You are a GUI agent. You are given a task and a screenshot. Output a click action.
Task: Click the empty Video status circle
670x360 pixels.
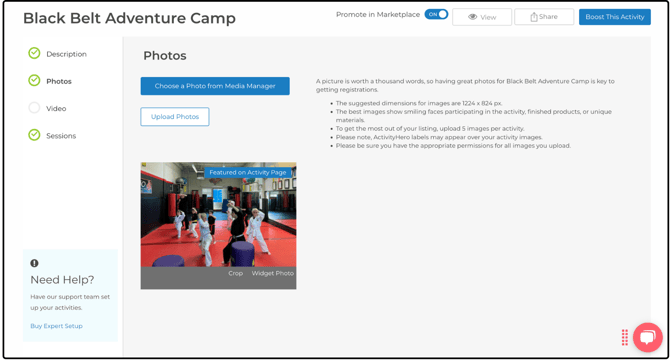[x=34, y=108]
